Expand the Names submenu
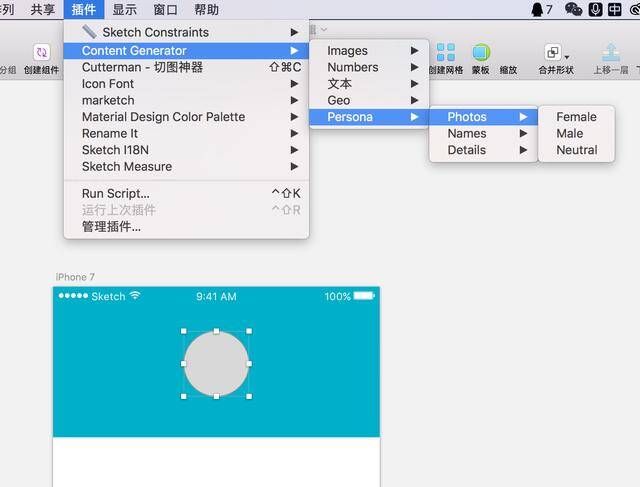Viewport: 640px width, 487px height. 484,133
